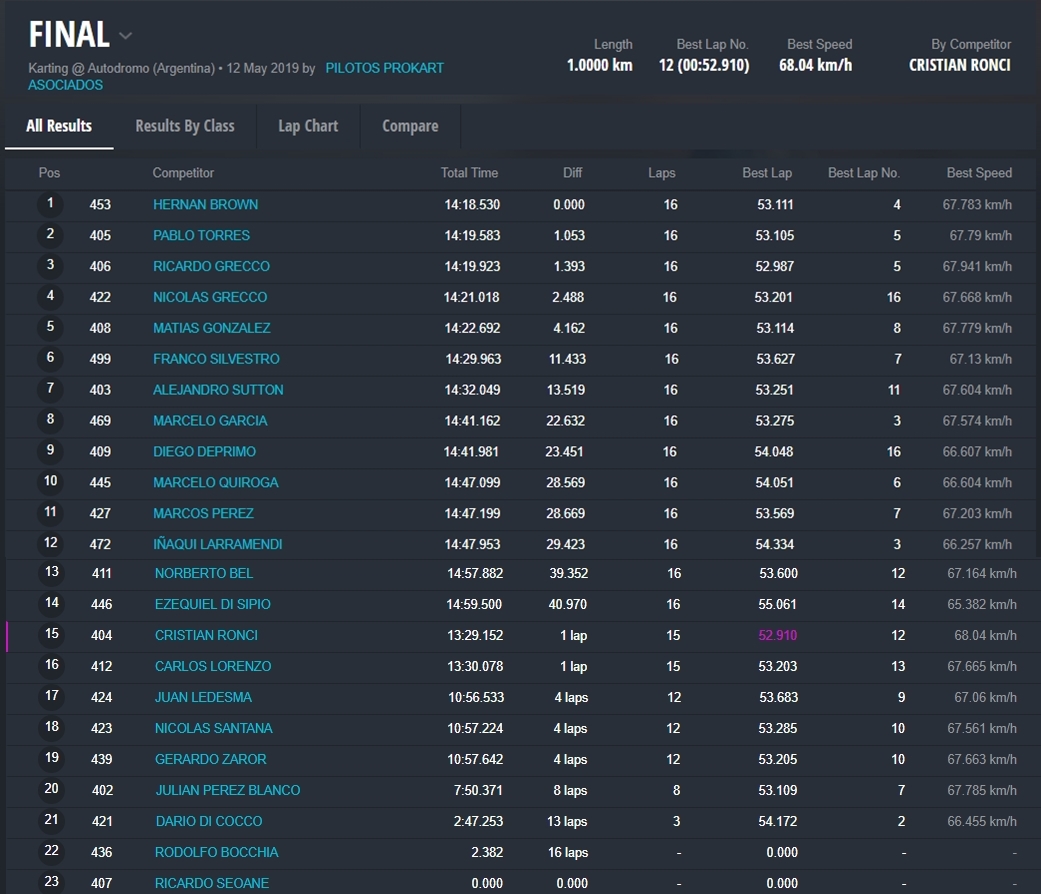The image size is (1041, 894).
Task: Open the PILOTOS PROKART ASOCIADOS organizer link
Action: [x=384, y=68]
